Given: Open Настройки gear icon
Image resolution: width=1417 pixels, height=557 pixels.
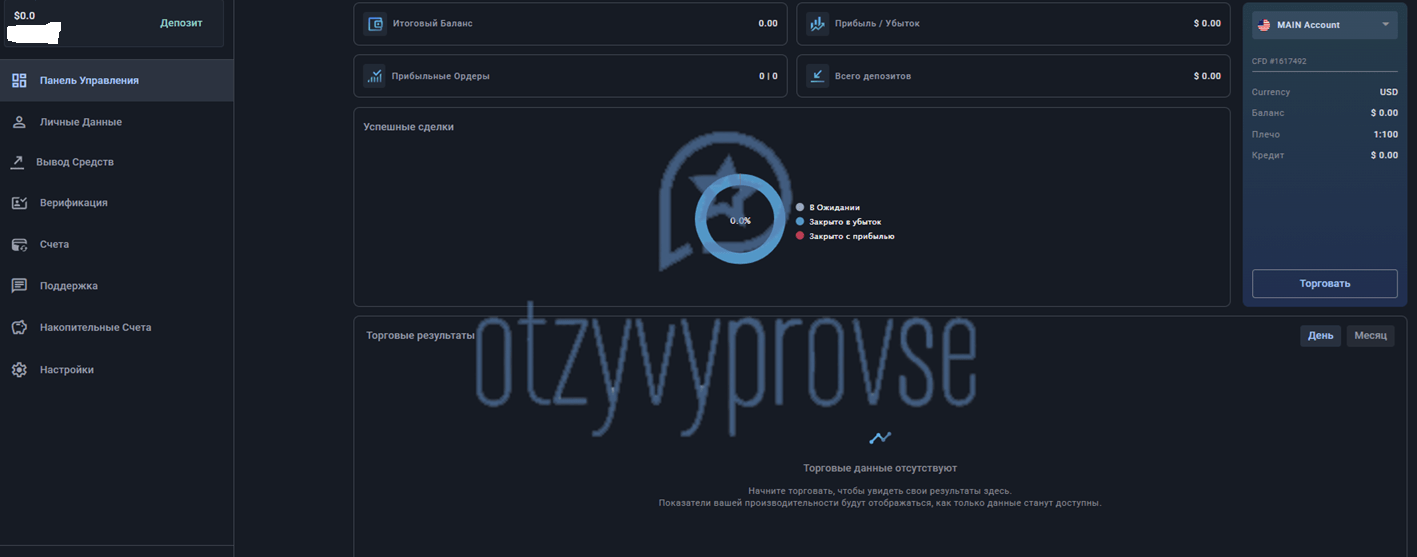Looking at the screenshot, I should tap(19, 370).
